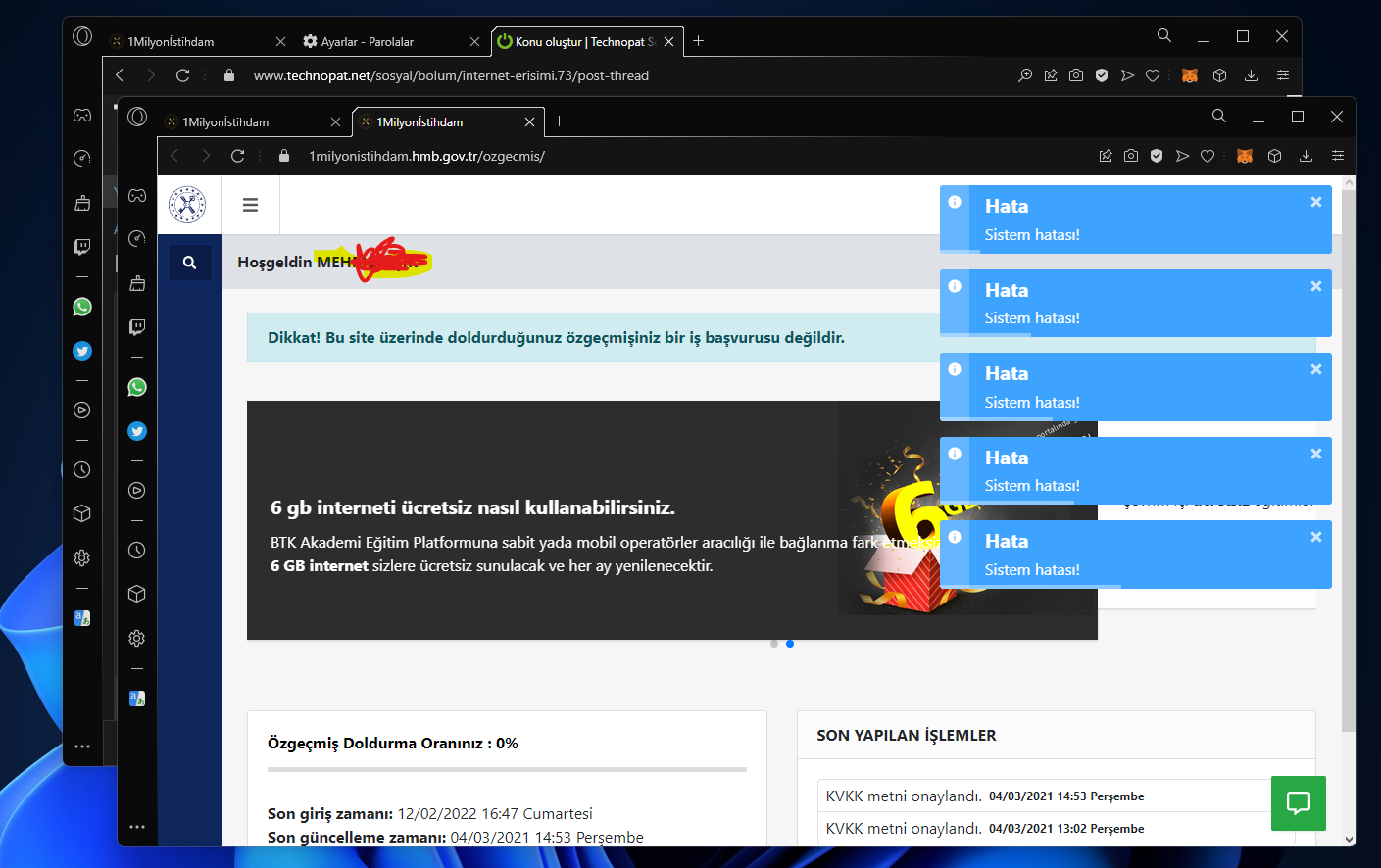Screen dimensions: 1381x868
Task: Open site info via the address bar padlock
Action: [284, 155]
